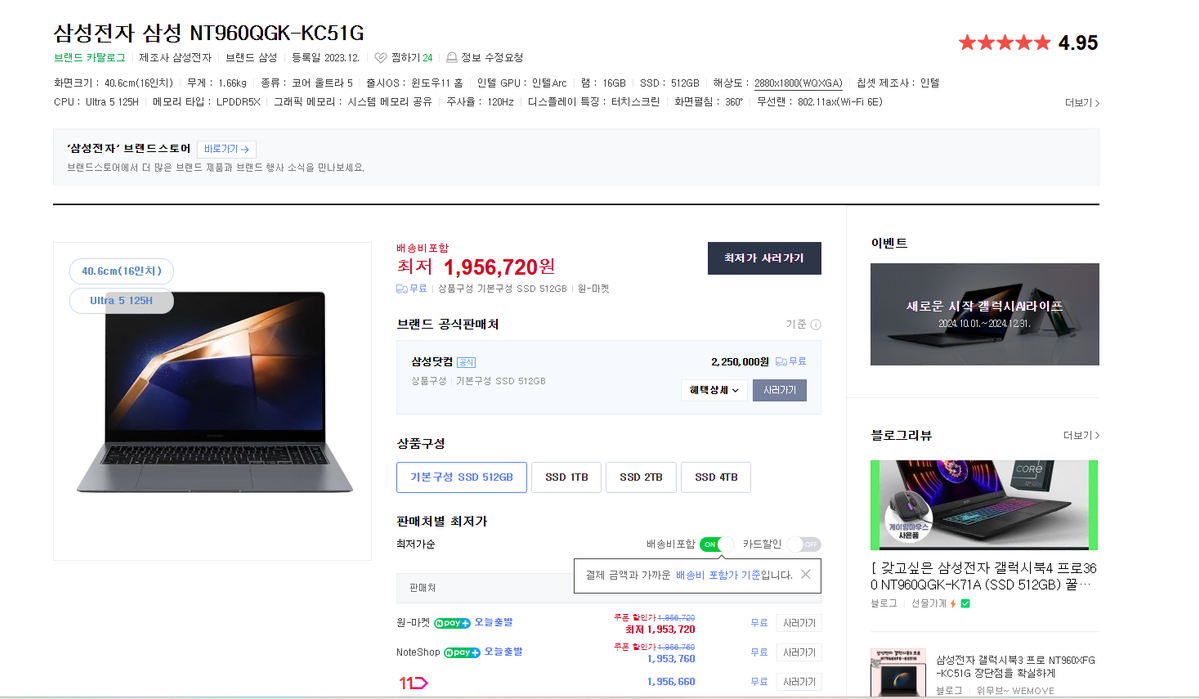Screen dimensions: 1199x699
Task: Click the delivery truck icon under the lowest price
Action: 401,289
